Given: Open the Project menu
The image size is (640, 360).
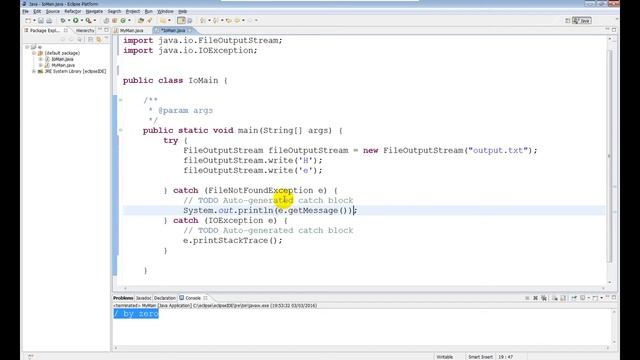Looking at the screenshot, I should [x=133, y=11].
